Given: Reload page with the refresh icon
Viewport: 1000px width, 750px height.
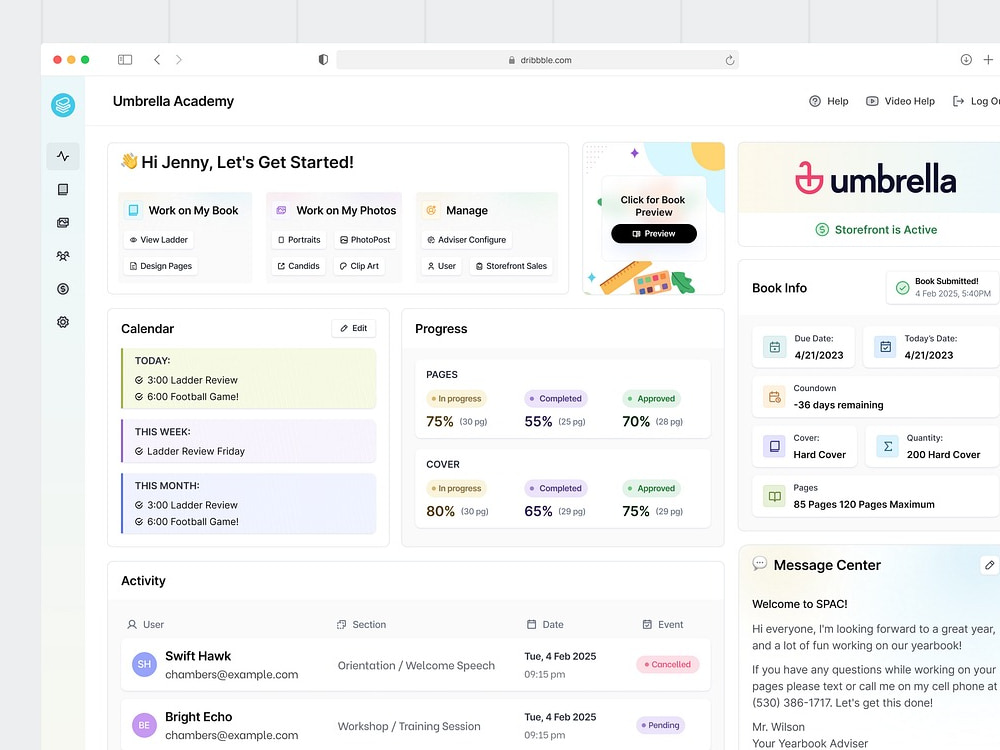Looking at the screenshot, I should tap(730, 60).
